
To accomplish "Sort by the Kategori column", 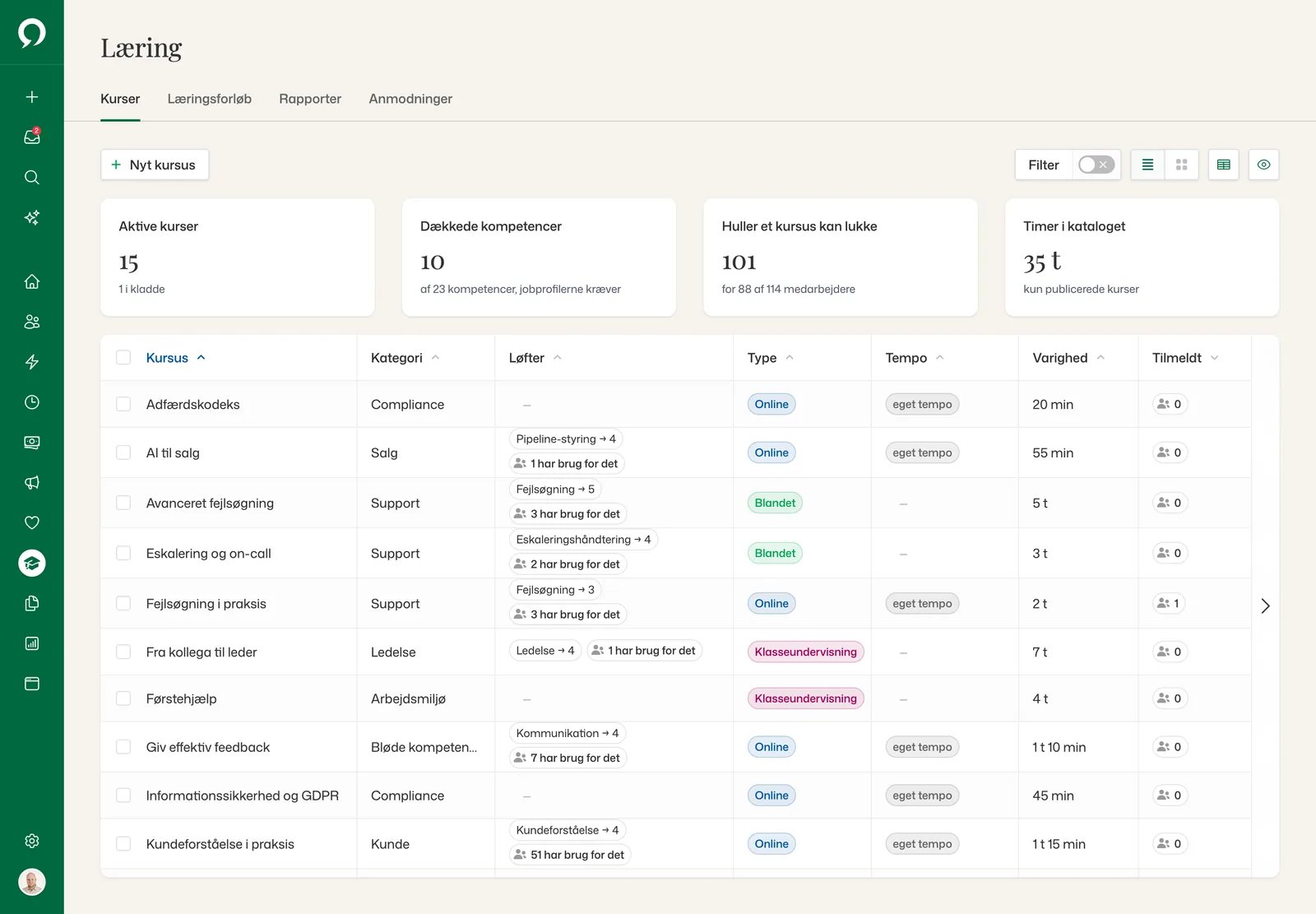I will coord(405,358).
